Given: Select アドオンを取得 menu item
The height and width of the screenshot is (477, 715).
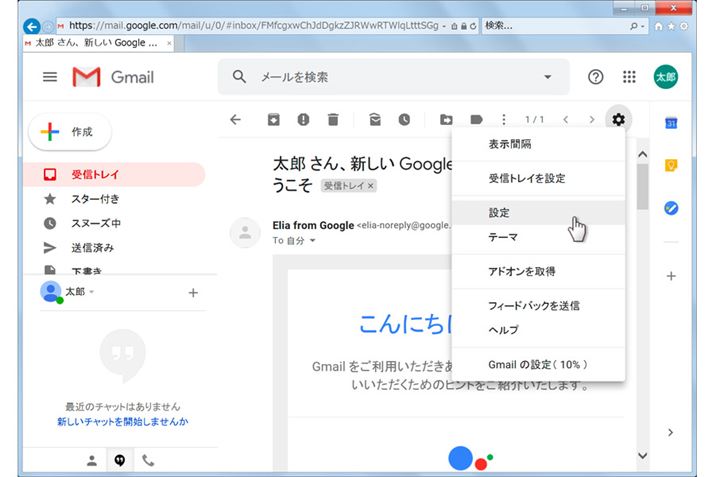Looking at the screenshot, I should [x=539, y=271].
